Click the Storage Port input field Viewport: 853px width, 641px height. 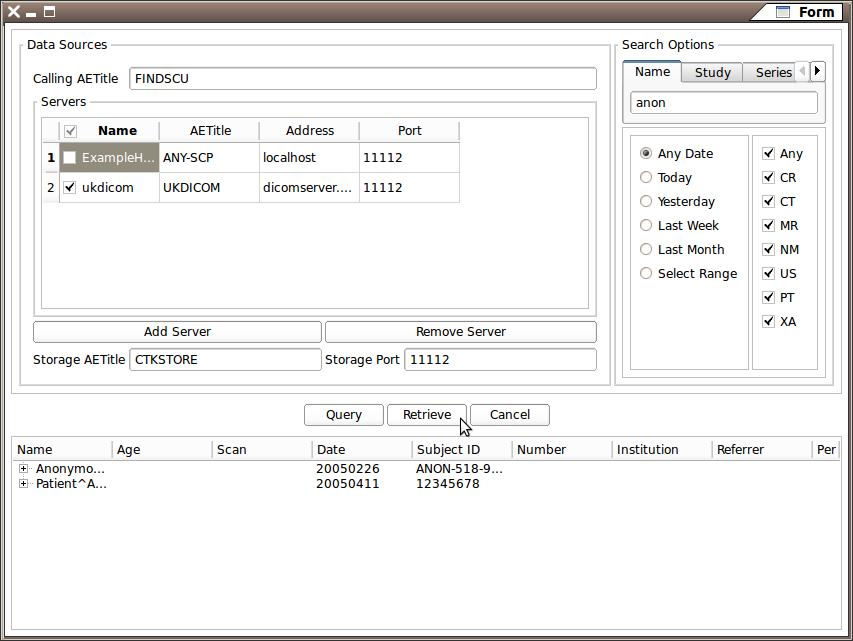coord(499,360)
